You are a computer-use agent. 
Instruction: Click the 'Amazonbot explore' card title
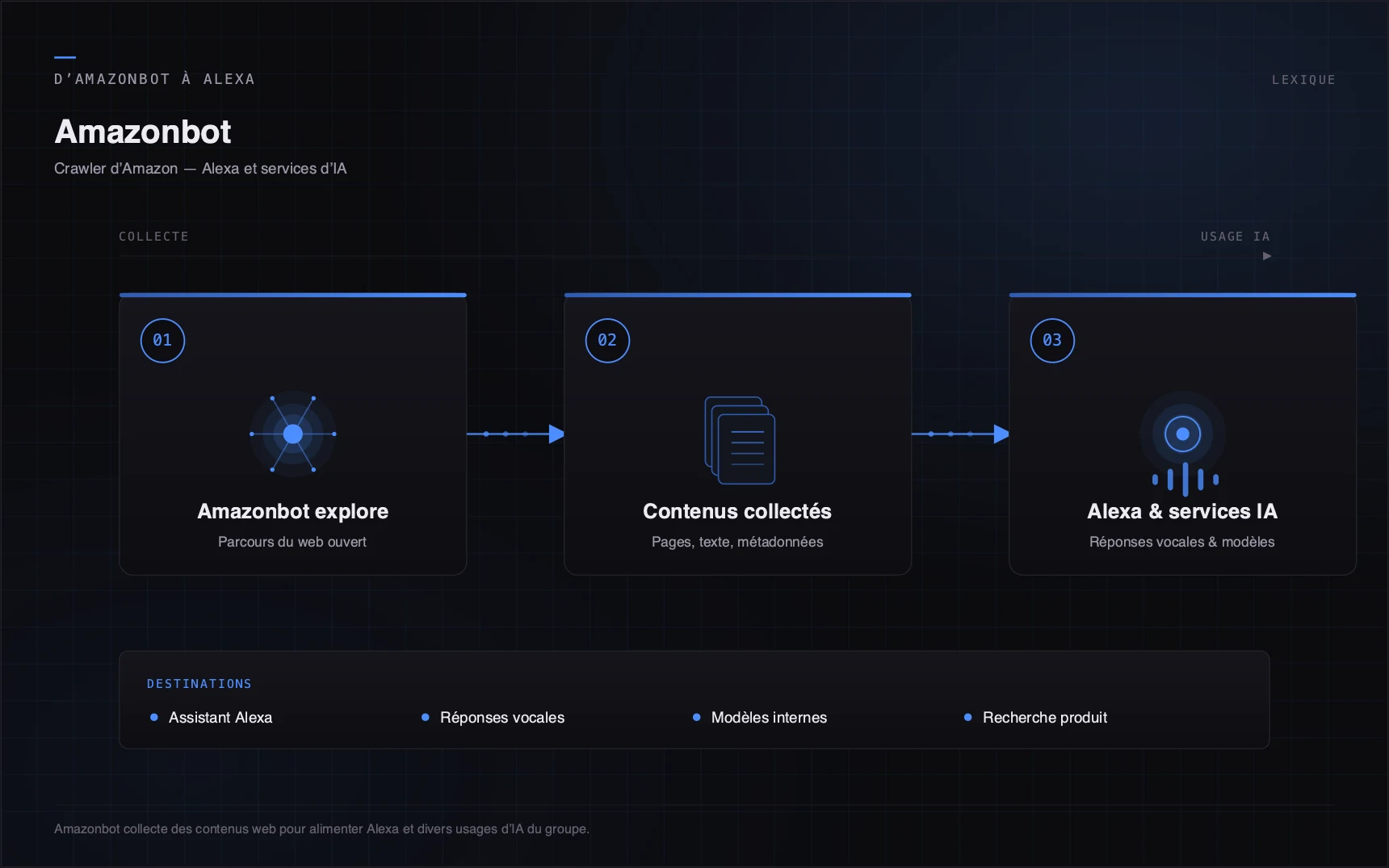293,511
